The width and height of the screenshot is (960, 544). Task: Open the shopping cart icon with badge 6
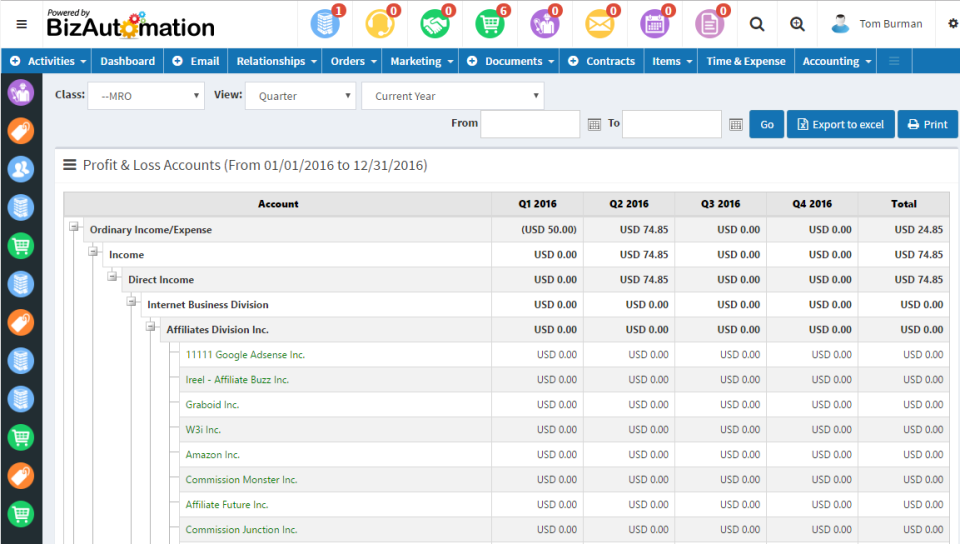[489, 23]
